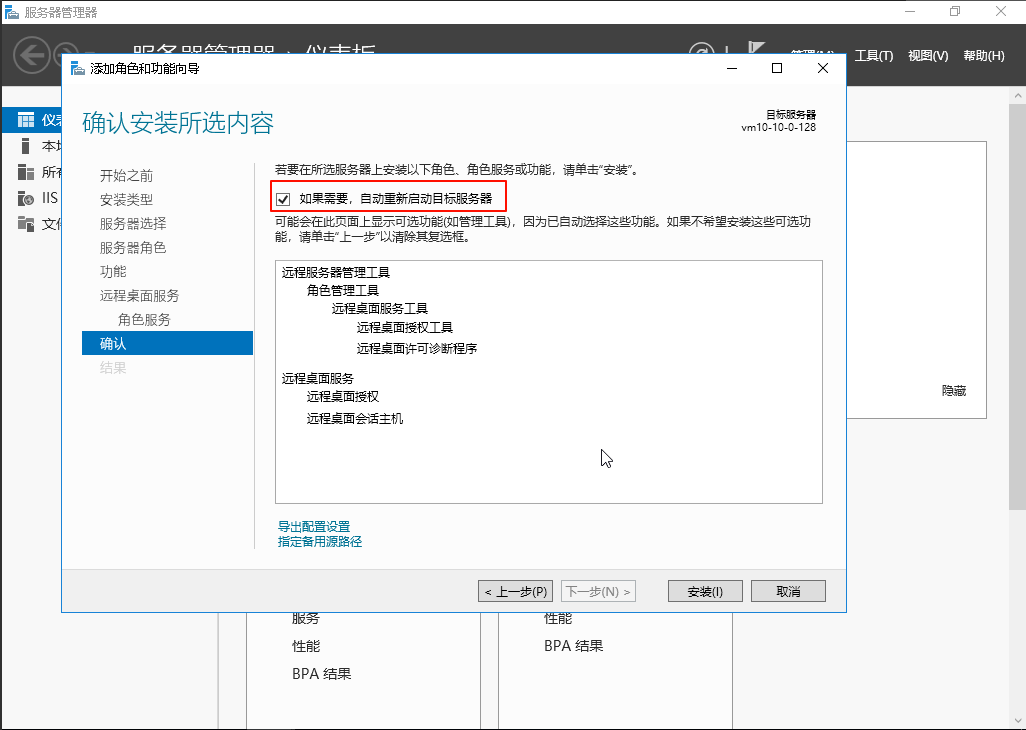The width and height of the screenshot is (1026, 730).
Task: Go back with the 上一步(P) button
Action: click(x=515, y=591)
